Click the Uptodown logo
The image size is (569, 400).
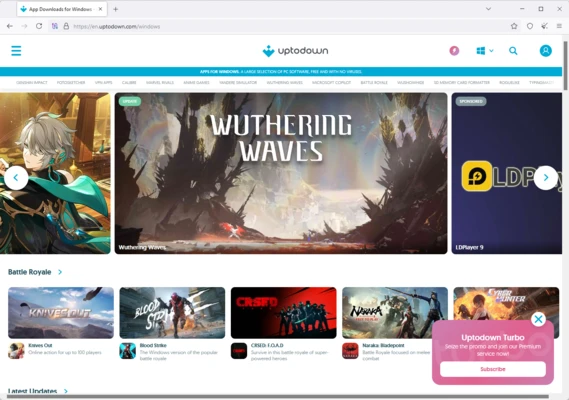(295, 51)
